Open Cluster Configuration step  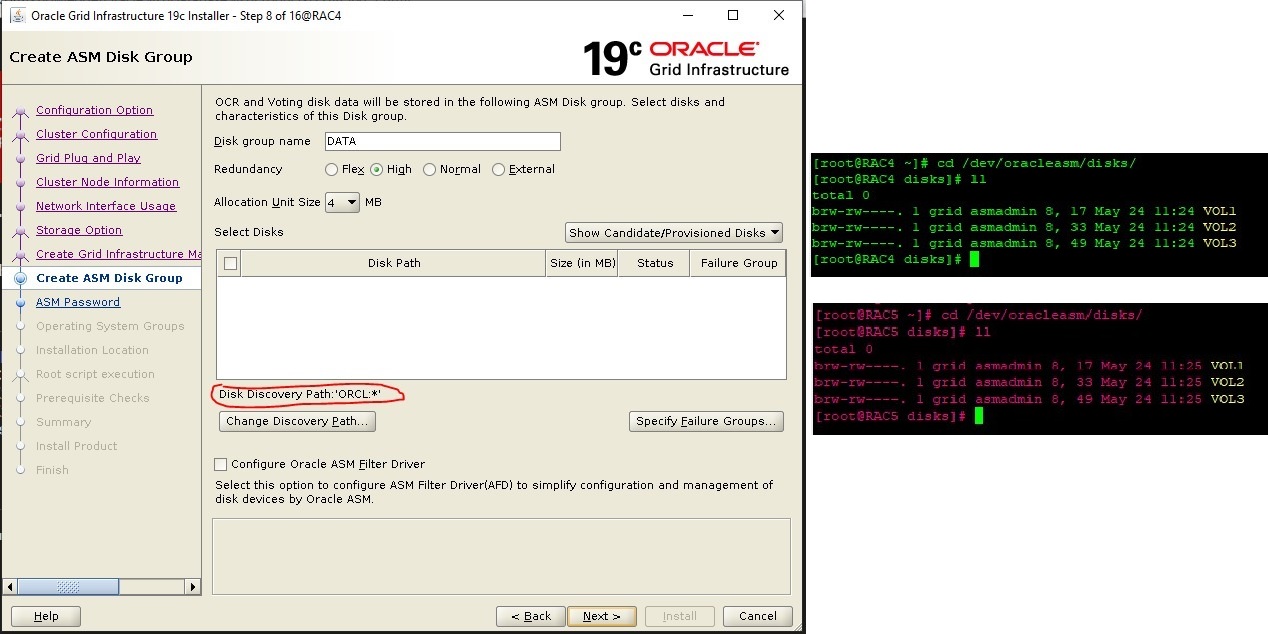[96, 134]
